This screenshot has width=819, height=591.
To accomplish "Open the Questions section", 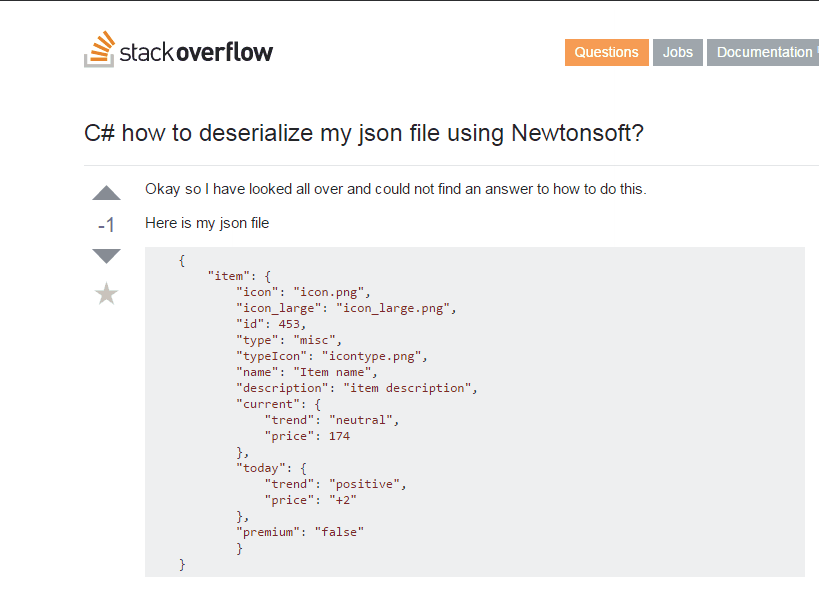I will click(606, 52).
